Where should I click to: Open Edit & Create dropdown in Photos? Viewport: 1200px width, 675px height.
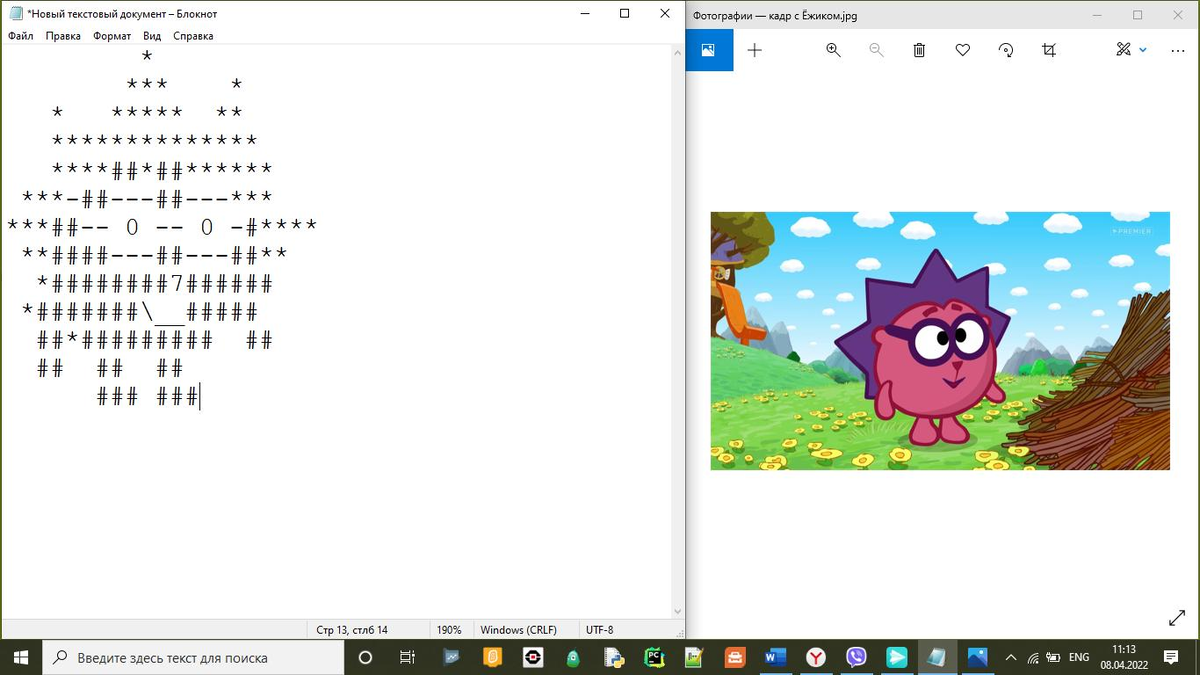(1131, 50)
